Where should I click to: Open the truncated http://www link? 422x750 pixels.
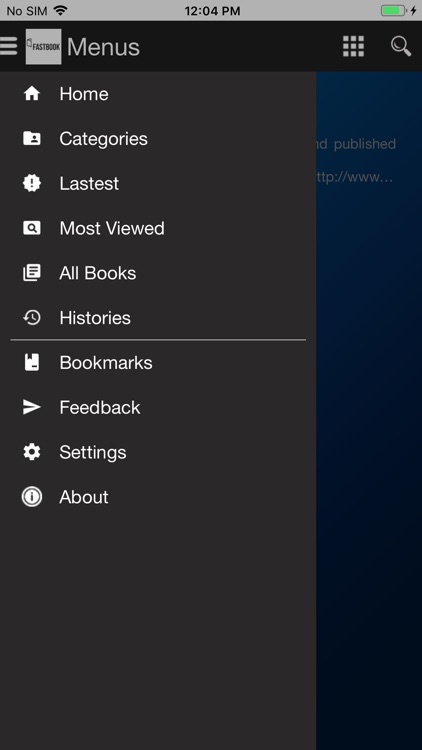[x=355, y=177]
